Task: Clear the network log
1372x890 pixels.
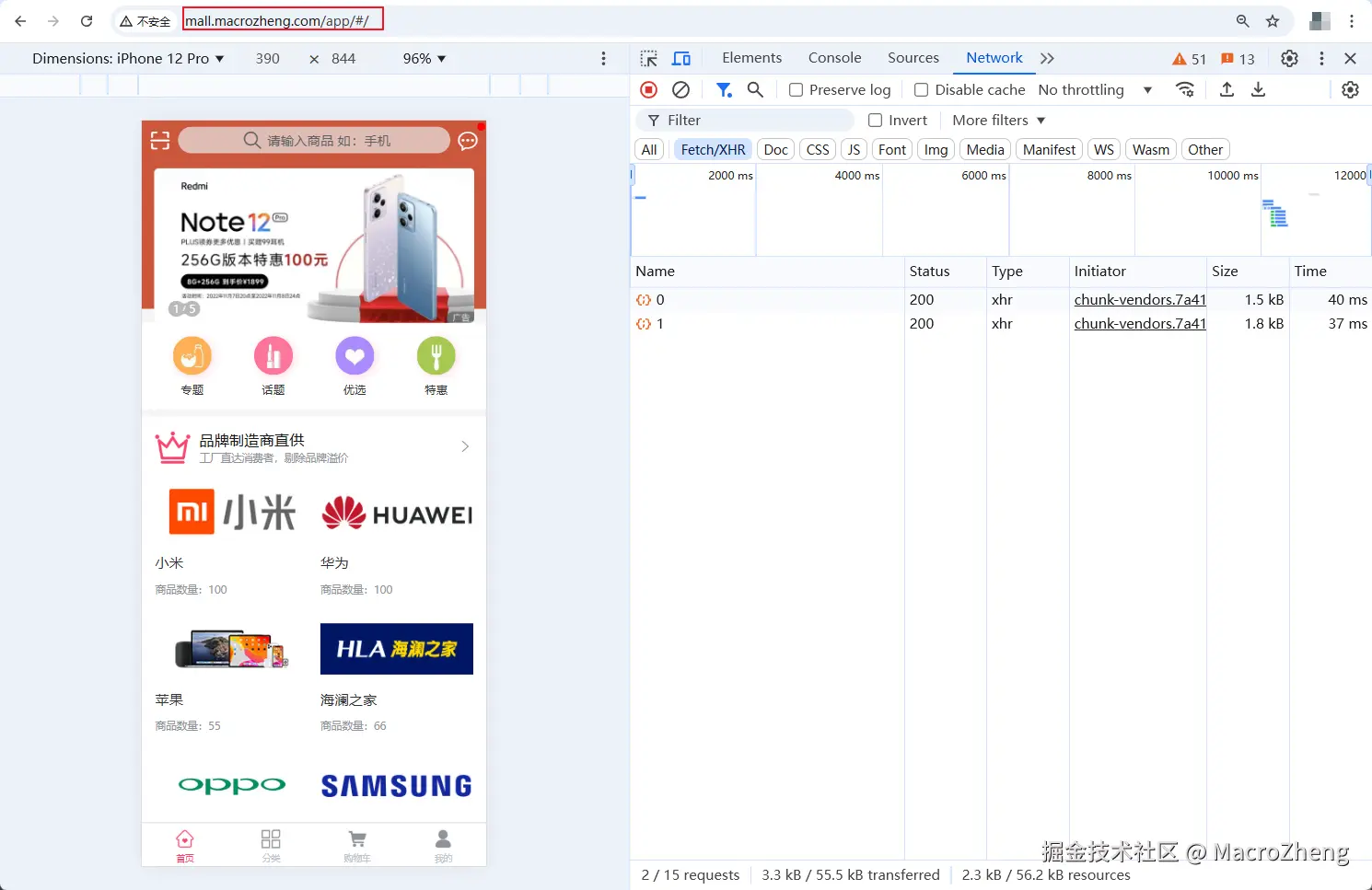Action: [680, 89]
